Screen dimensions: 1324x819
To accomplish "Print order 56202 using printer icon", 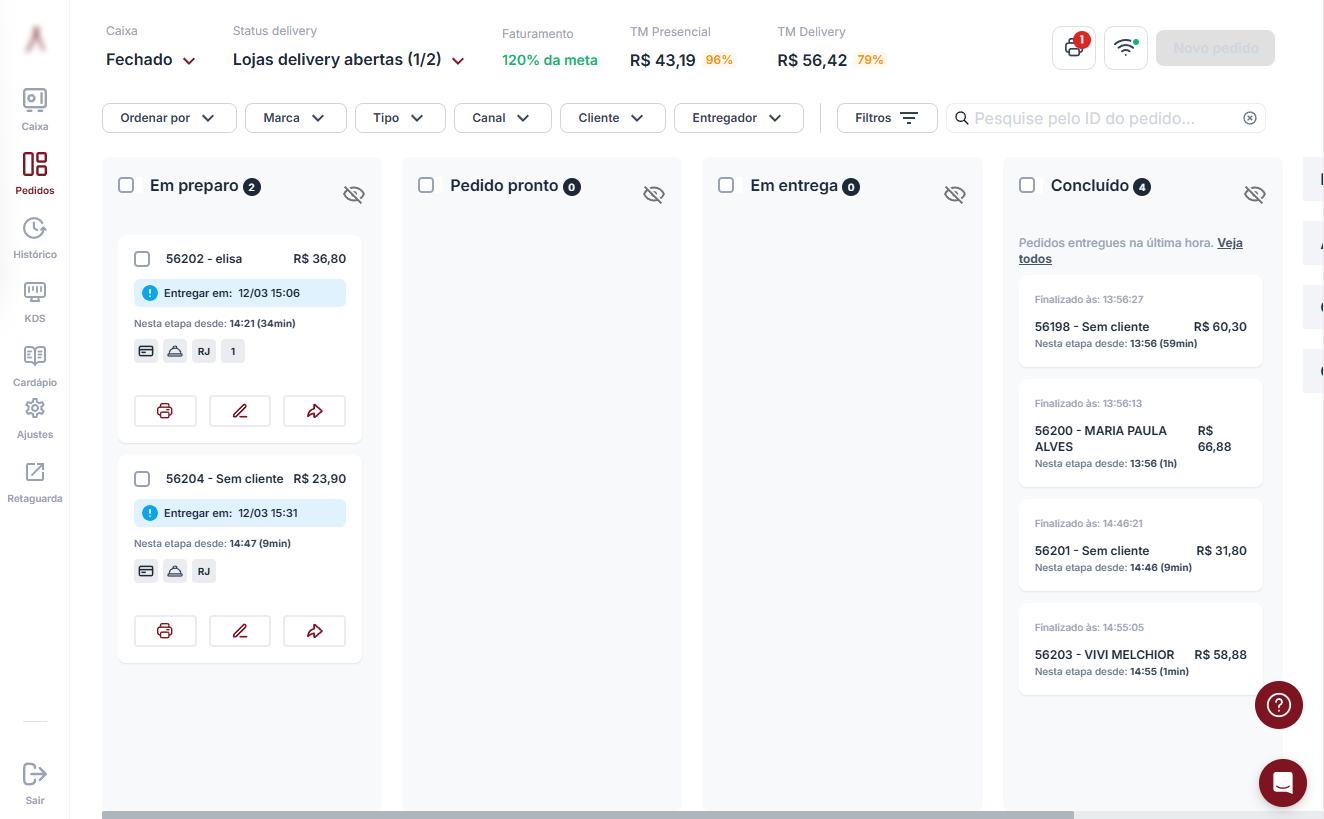I will pos(165,411).
